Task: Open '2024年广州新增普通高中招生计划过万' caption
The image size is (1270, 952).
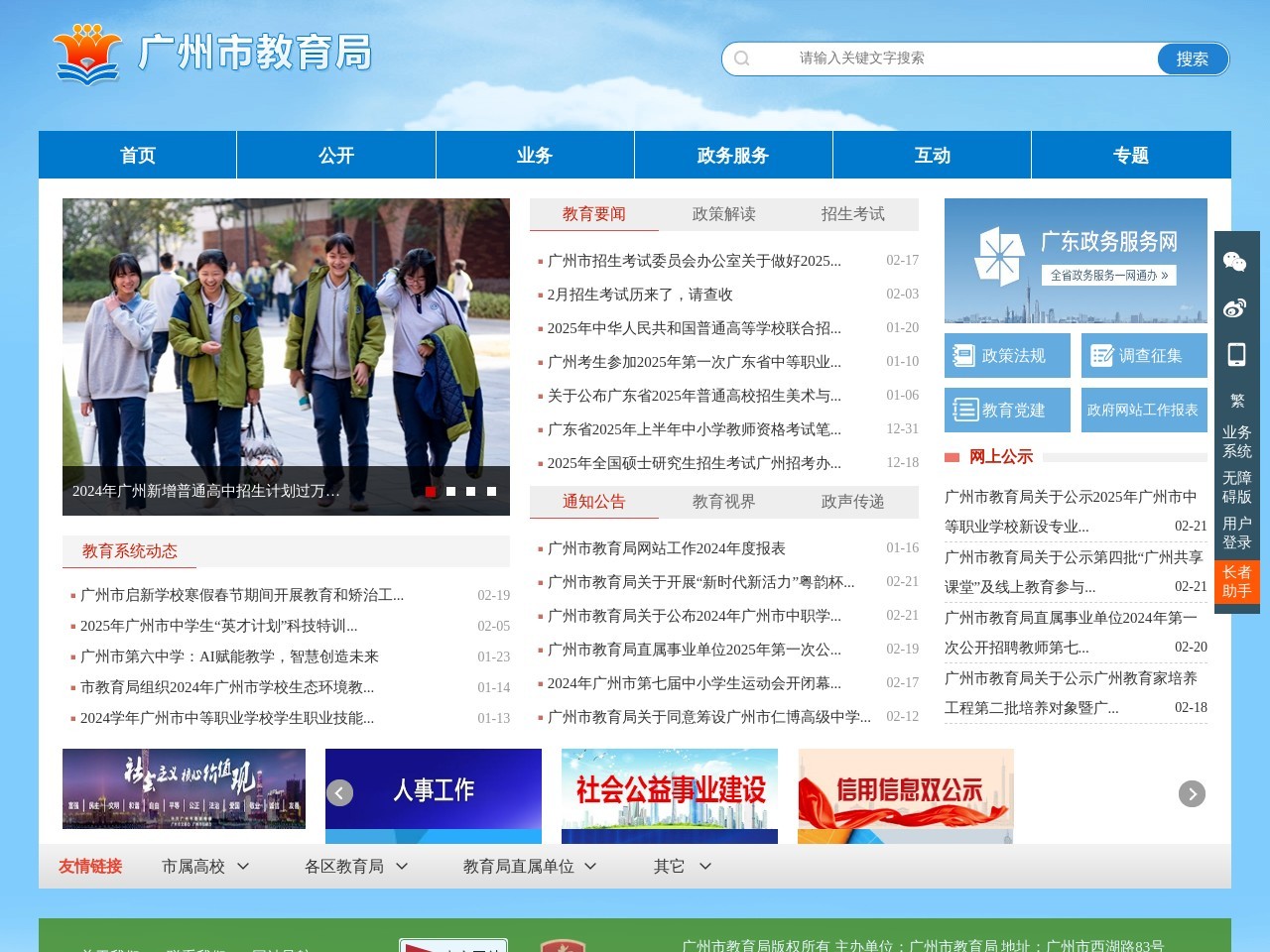Action: pos(206,491)
